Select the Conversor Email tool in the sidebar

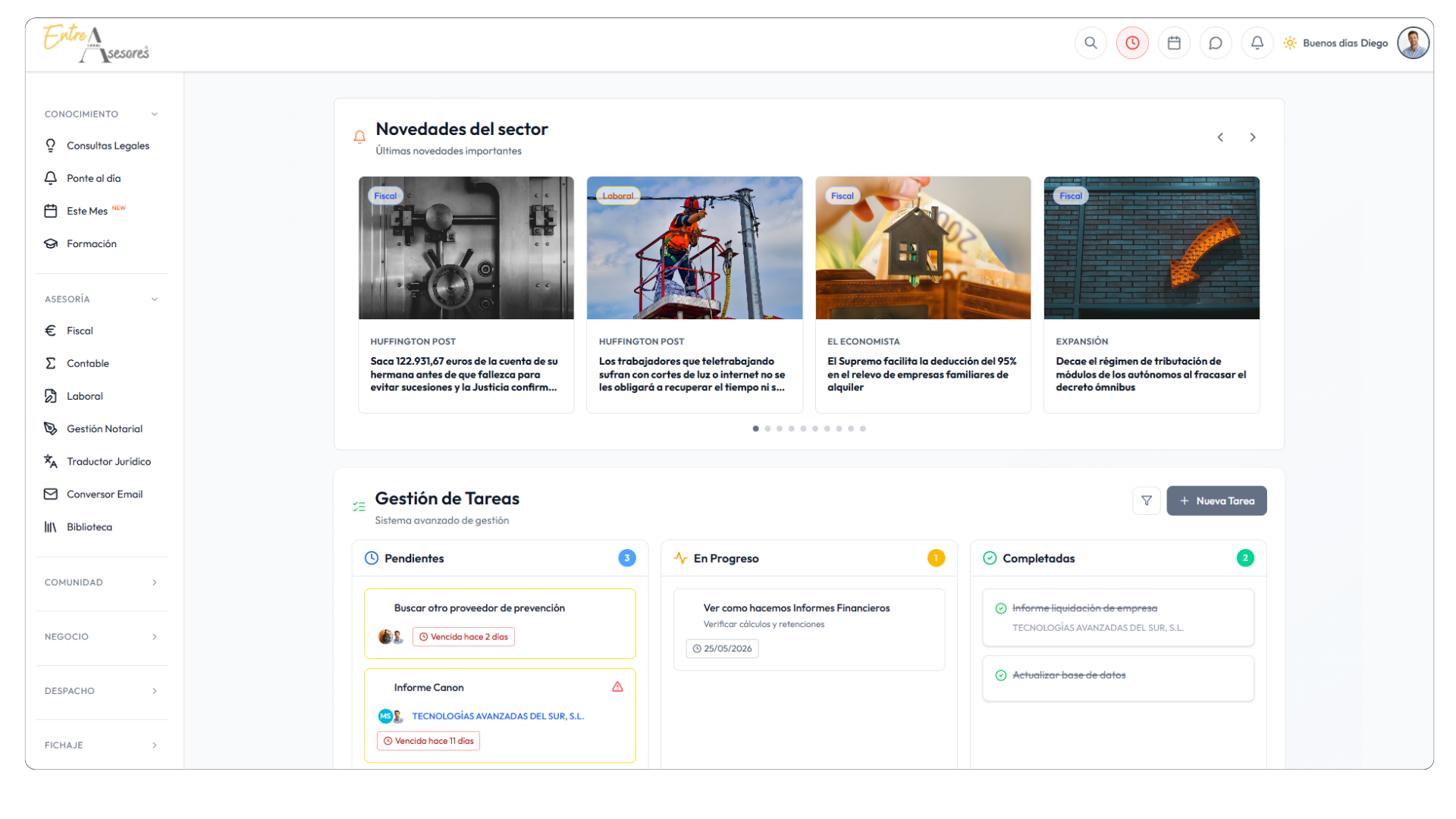104,494
